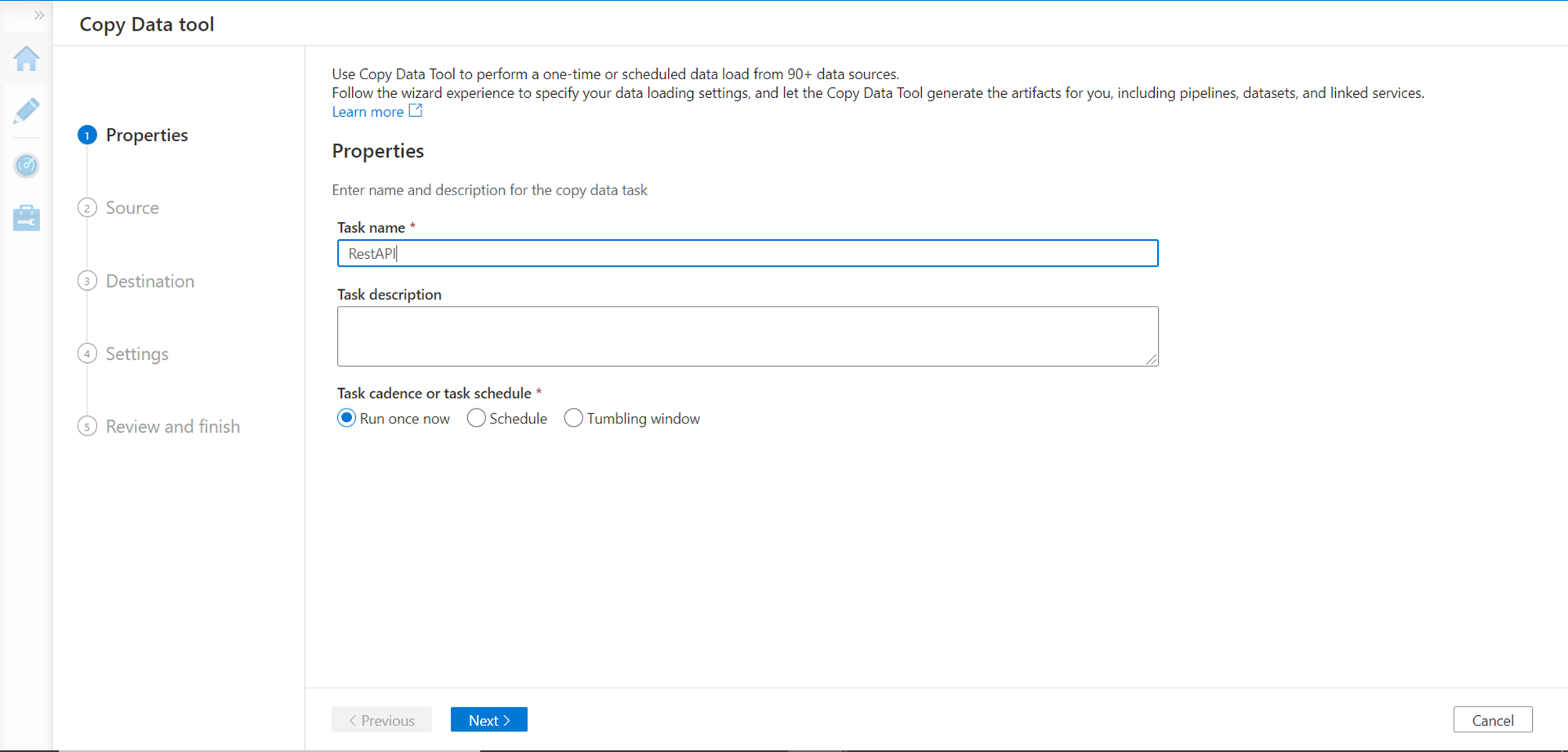
Task: Click the Learn more link
Action: pos(368,111)
